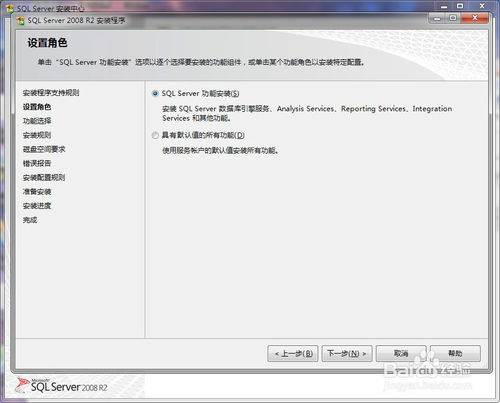Click 功能选择 step in sidebar

click(37, 121)
